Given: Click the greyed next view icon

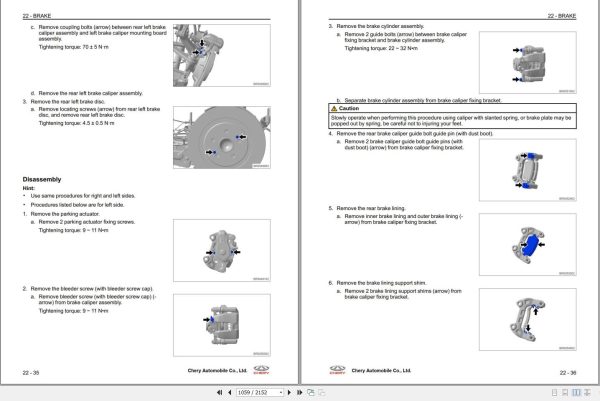Looking at the screenshot, I should point(322,392).
